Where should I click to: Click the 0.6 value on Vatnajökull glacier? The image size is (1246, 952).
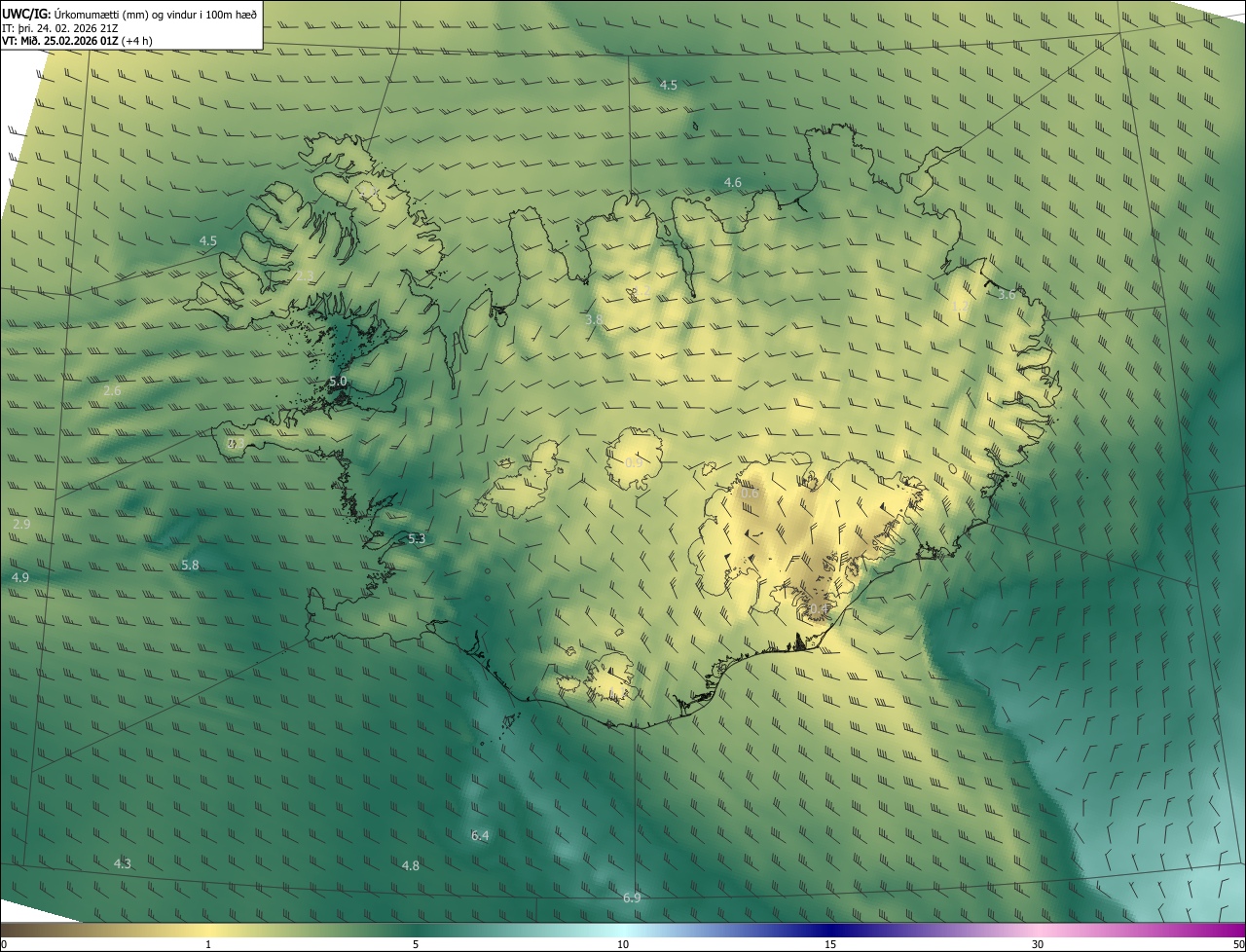(750, 494)
